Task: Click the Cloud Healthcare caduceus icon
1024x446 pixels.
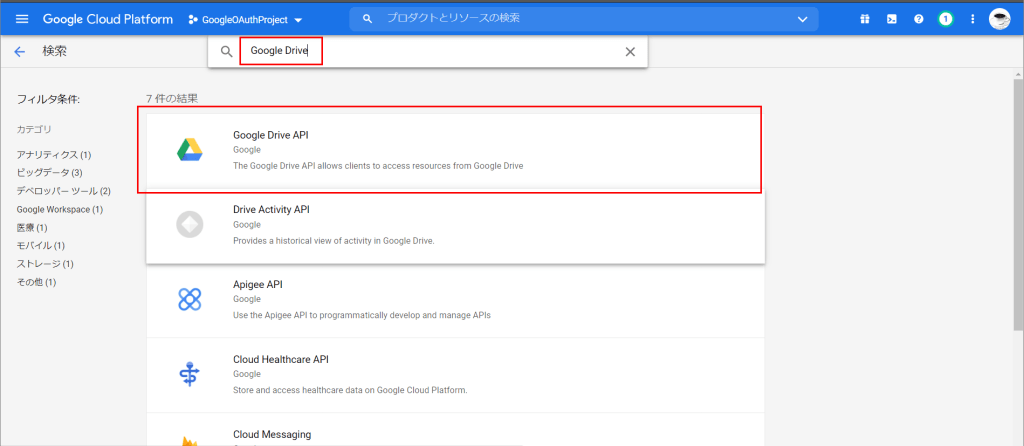Action: coord(189,374)
